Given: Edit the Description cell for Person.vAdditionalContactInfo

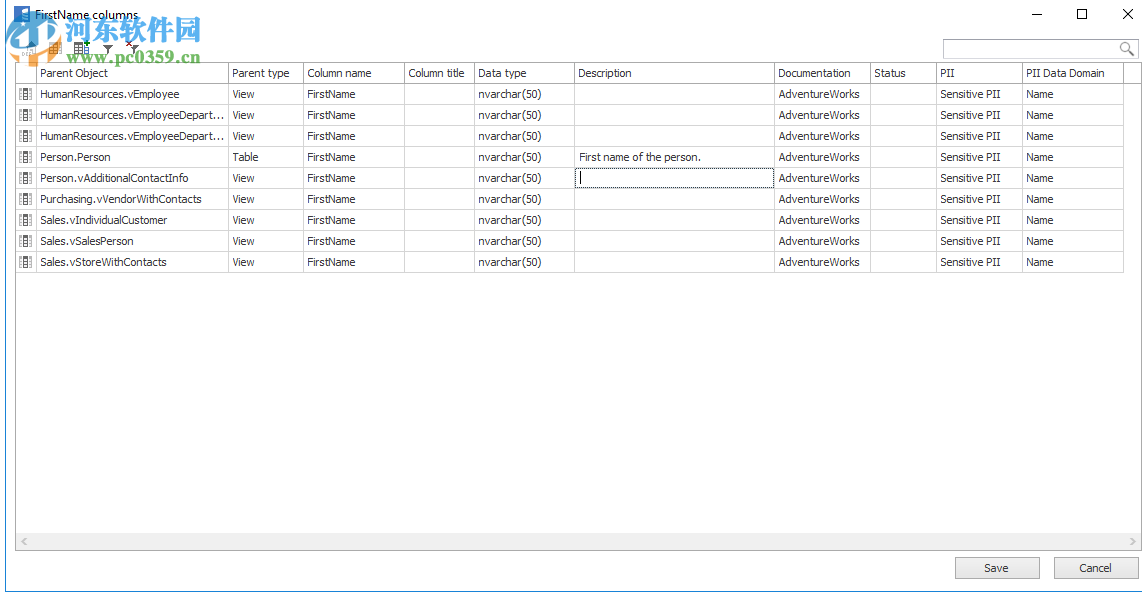Looking at the screenshot, I should (674, 178).
